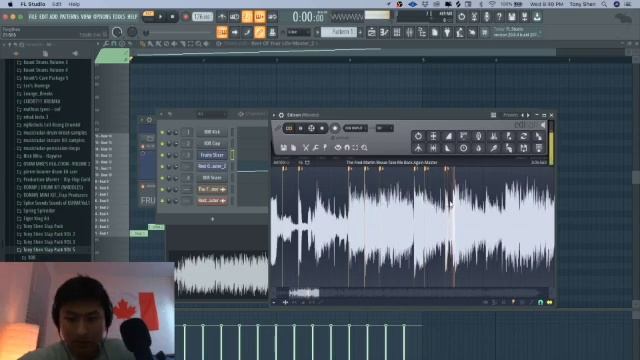The height and width of the screenshot is (360, 640).
Task: Open the FILE menu in FL Studio
Action: pyautogui.click(x=33, y=17)
